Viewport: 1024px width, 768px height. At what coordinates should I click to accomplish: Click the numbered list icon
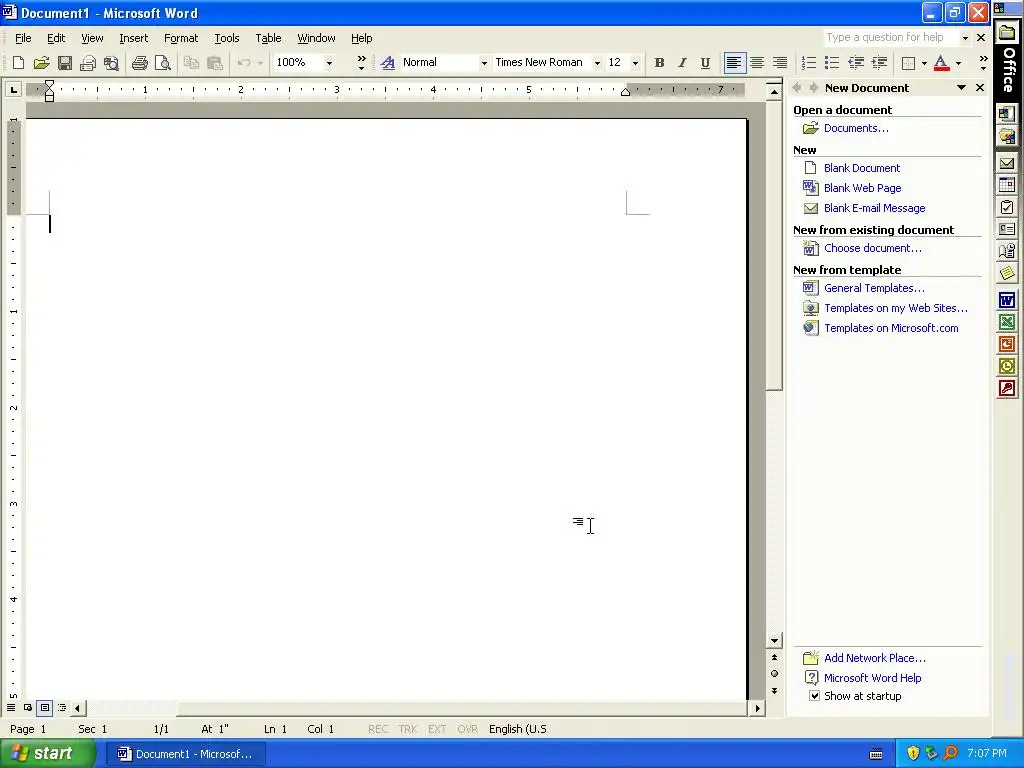808,63
